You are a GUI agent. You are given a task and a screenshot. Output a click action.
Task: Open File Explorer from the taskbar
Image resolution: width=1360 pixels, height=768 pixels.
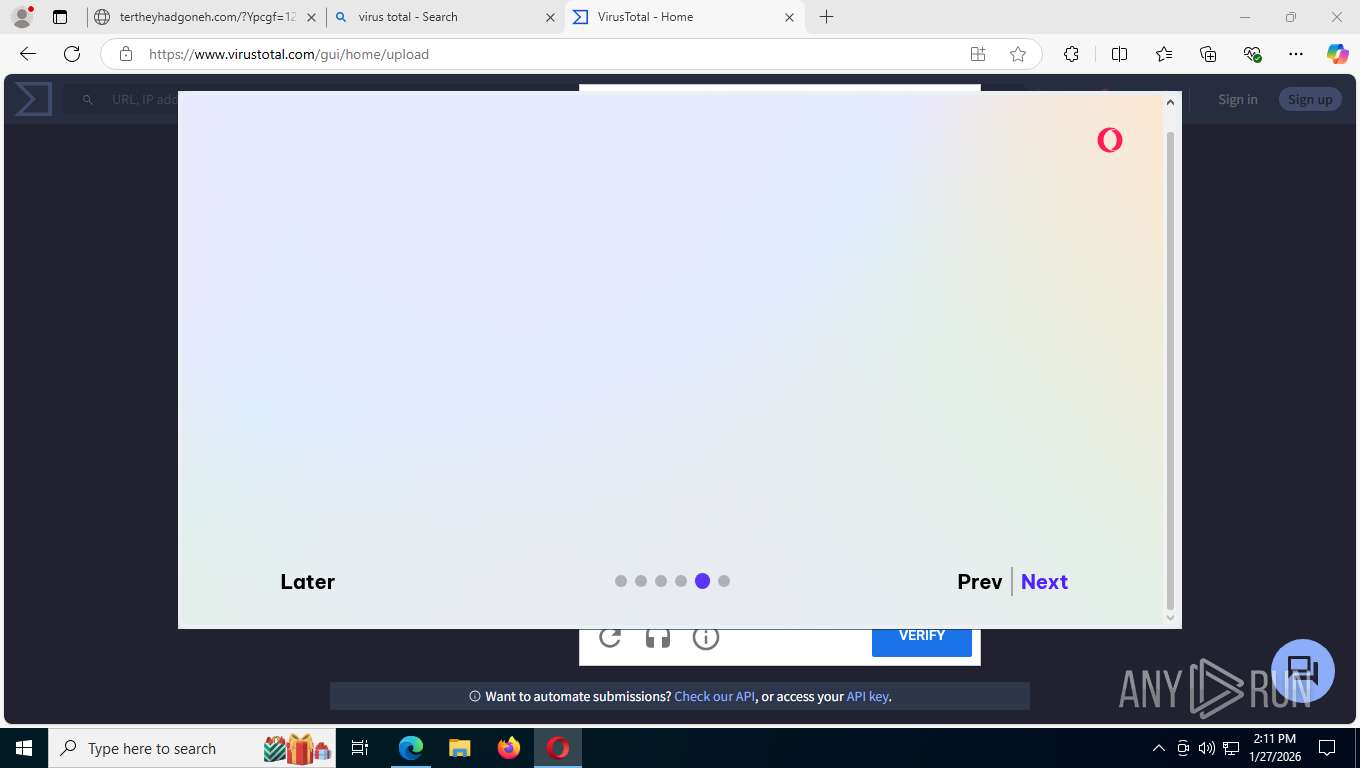pos(459,748)
